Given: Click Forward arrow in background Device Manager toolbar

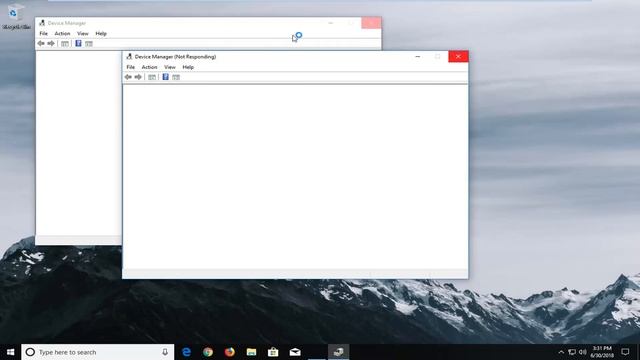Looking at the screenshot, I should (51, 43).
